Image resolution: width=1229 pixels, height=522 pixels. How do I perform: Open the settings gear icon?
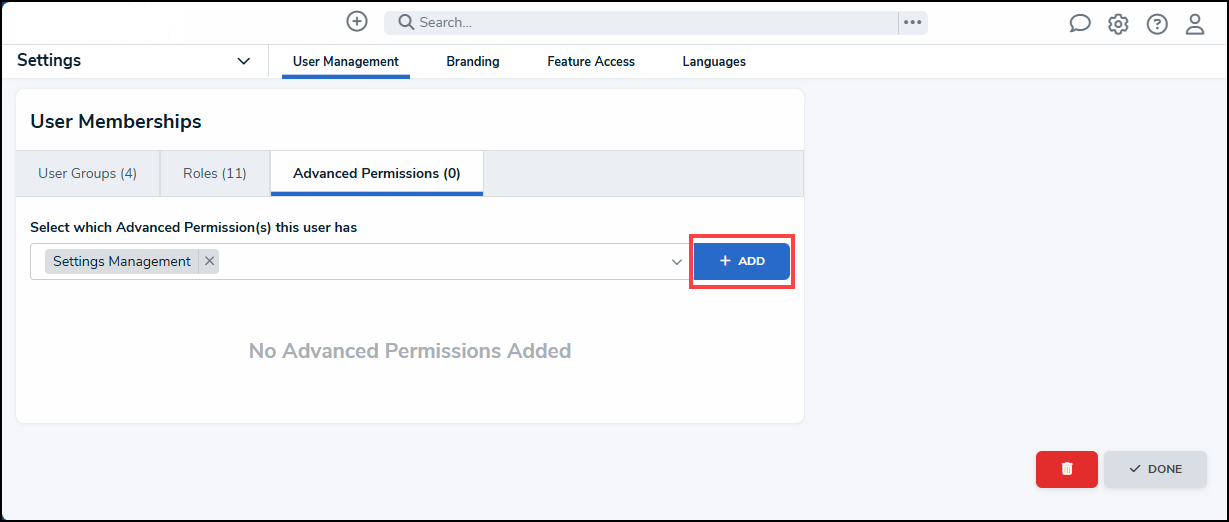click(x=1118, y=24)
